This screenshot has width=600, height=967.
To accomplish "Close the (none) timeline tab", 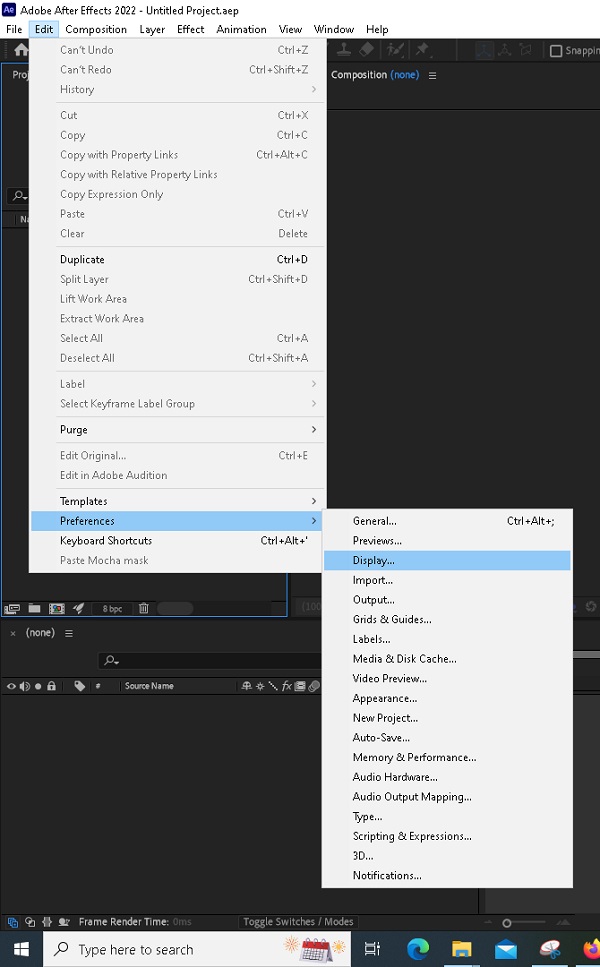I will [x=13, y=633].
